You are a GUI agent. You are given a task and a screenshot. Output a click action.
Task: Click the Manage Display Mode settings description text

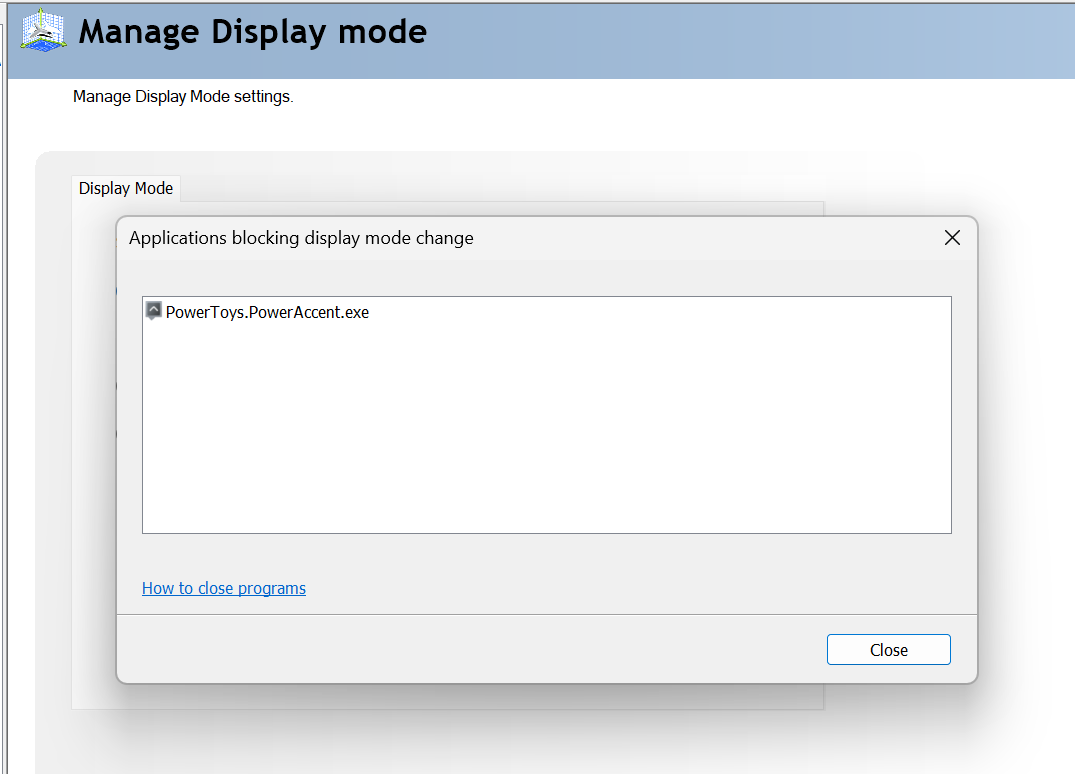(x=183, y=96)
